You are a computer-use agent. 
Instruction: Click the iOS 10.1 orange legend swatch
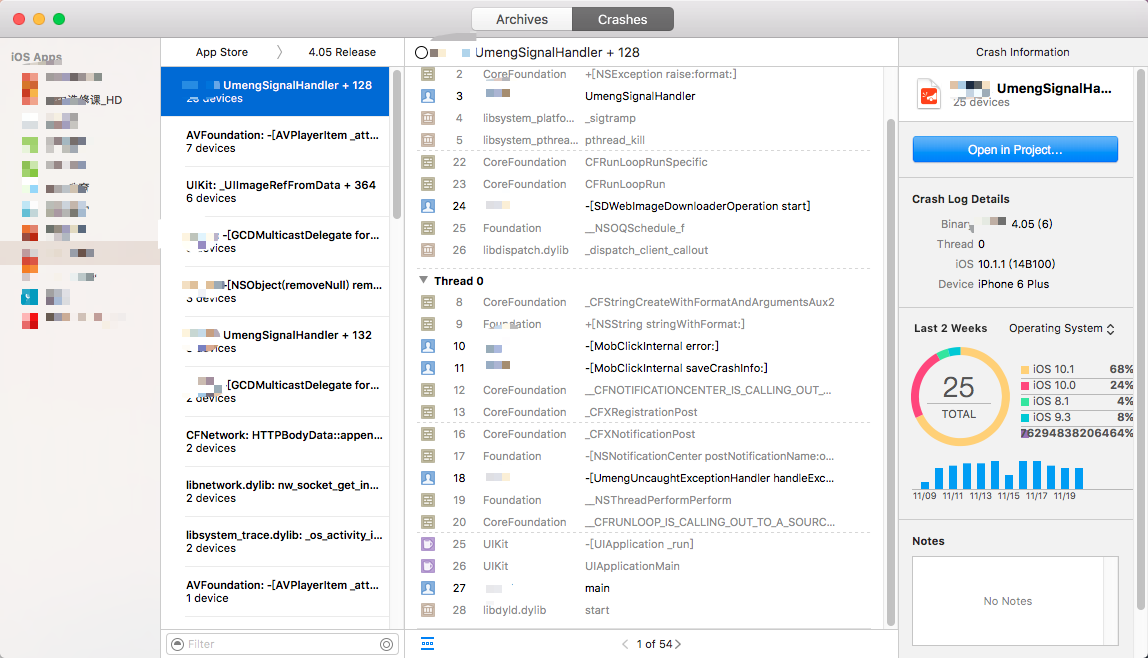[1025, 370]
